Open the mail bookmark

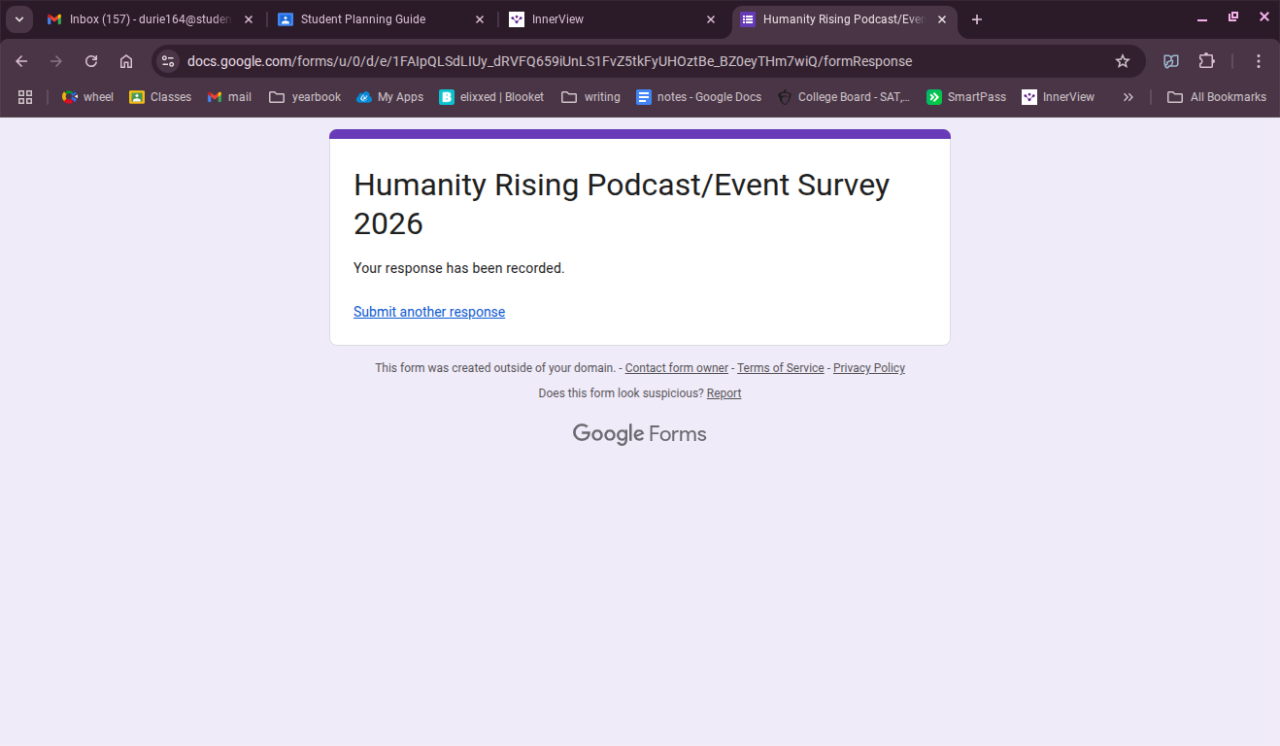coord(230,97)
